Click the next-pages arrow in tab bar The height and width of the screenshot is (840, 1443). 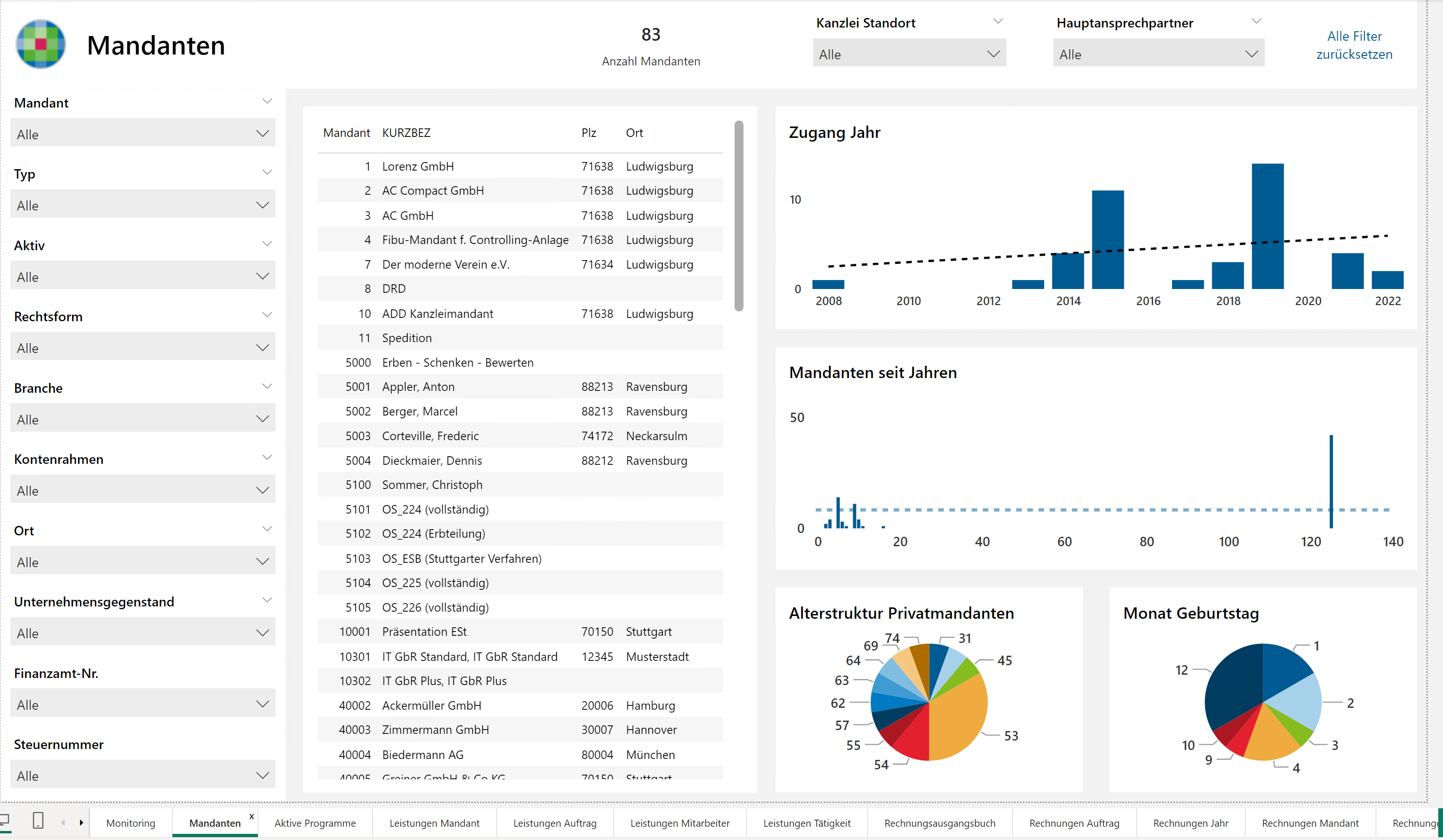(x=81, y=823)
